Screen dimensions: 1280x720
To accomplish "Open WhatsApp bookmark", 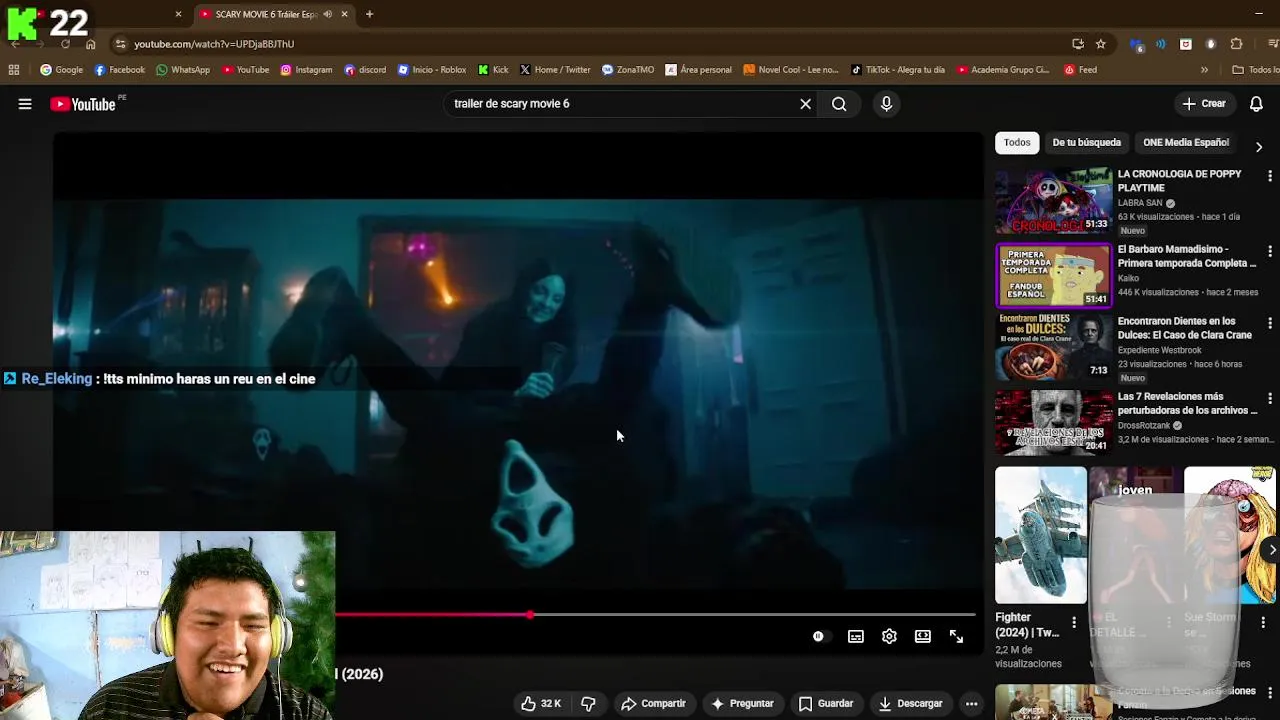I will click(x=183, y=70).
